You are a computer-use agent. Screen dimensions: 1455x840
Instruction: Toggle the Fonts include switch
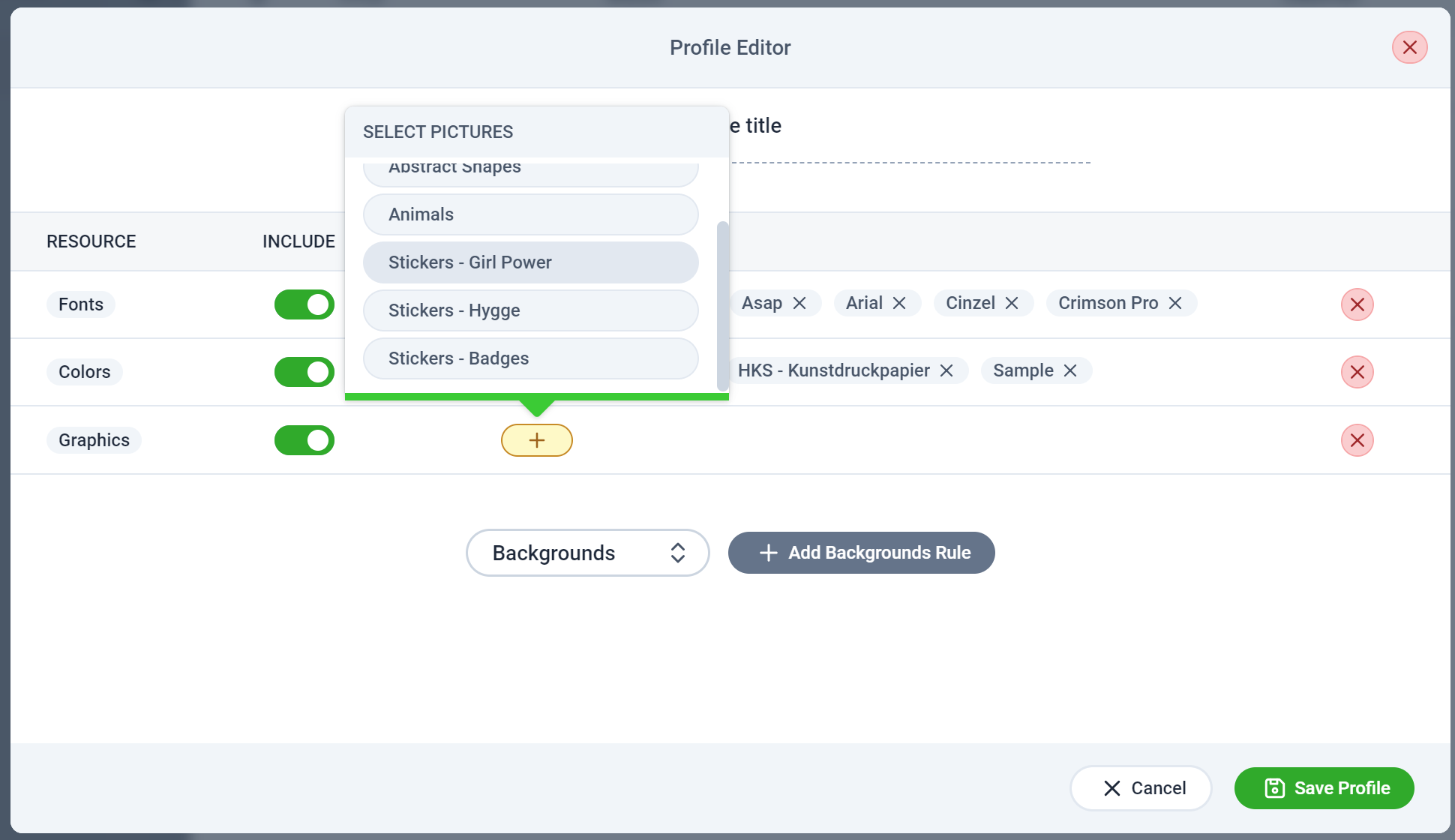304,304
